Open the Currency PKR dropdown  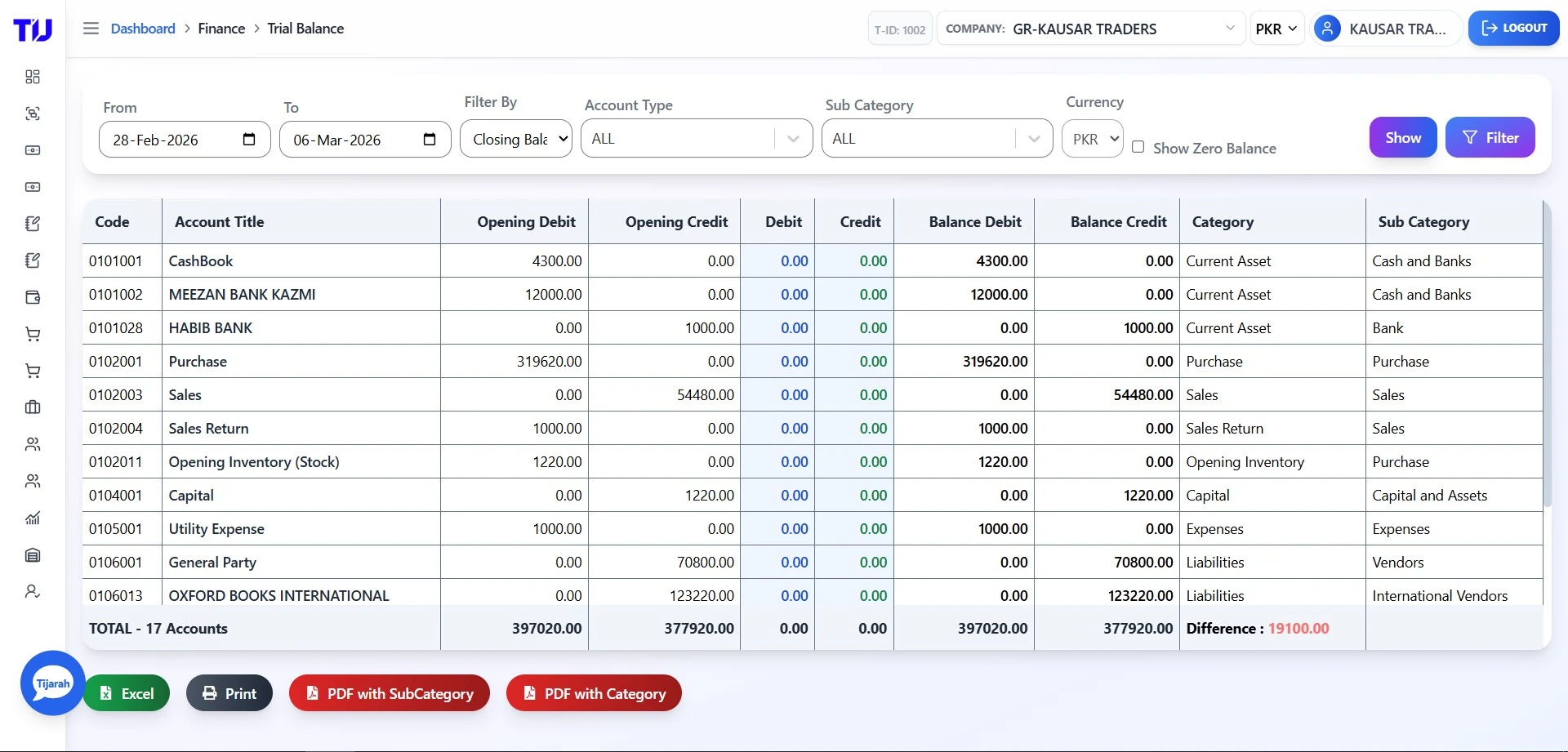point(1092,138)
